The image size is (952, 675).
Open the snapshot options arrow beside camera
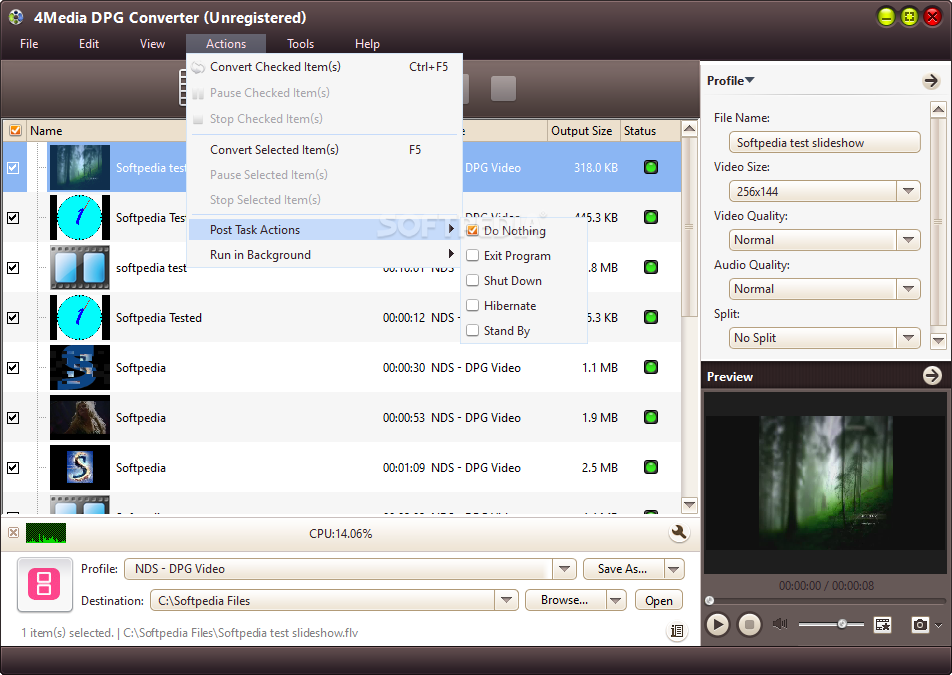click(x=939, y=625)
